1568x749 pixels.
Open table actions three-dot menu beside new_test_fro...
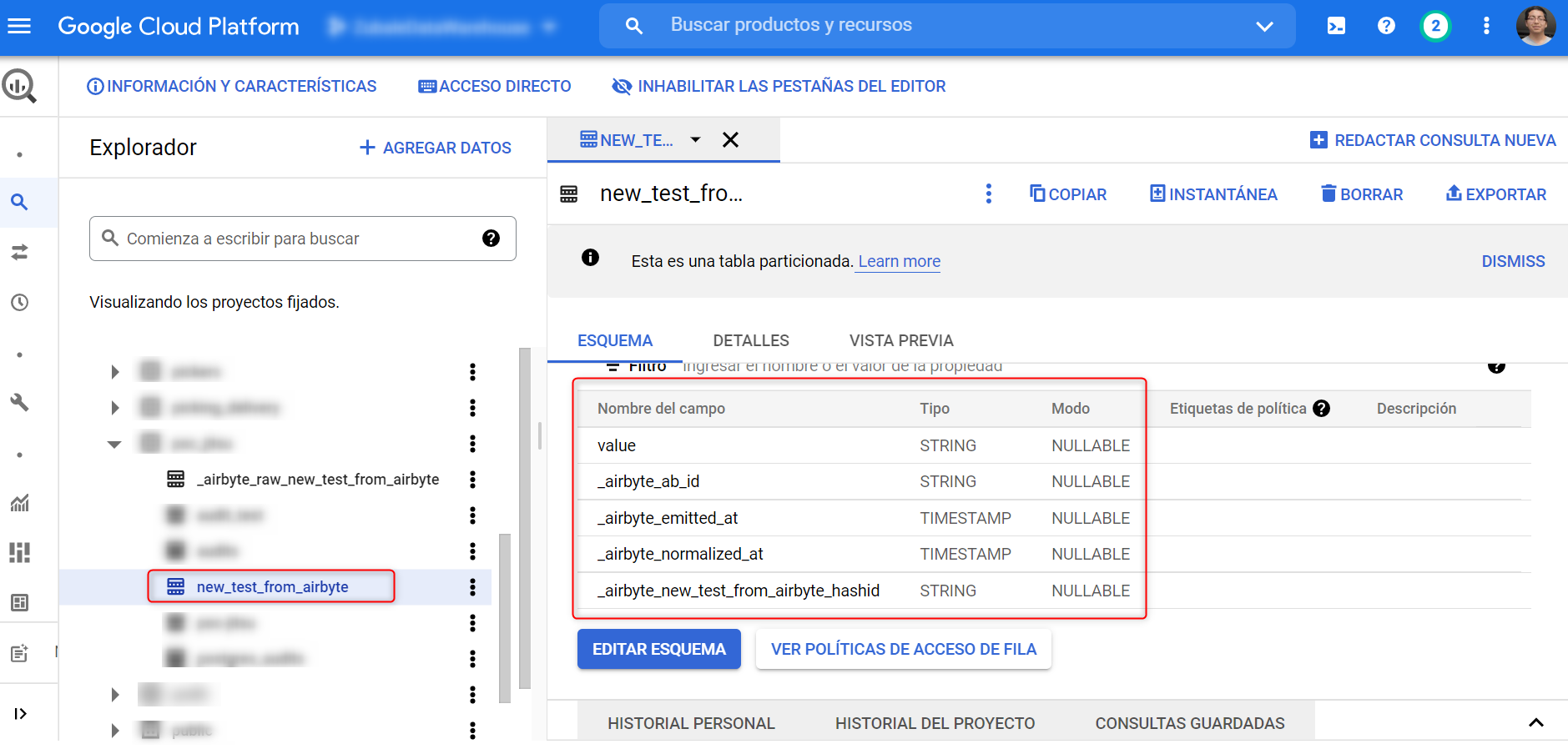coord(988,194)
